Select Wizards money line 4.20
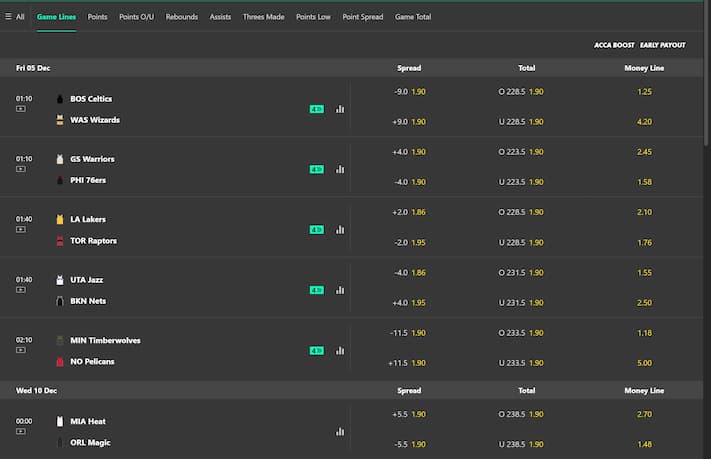This screenshot has height=459, width=711. click(644, 122)
